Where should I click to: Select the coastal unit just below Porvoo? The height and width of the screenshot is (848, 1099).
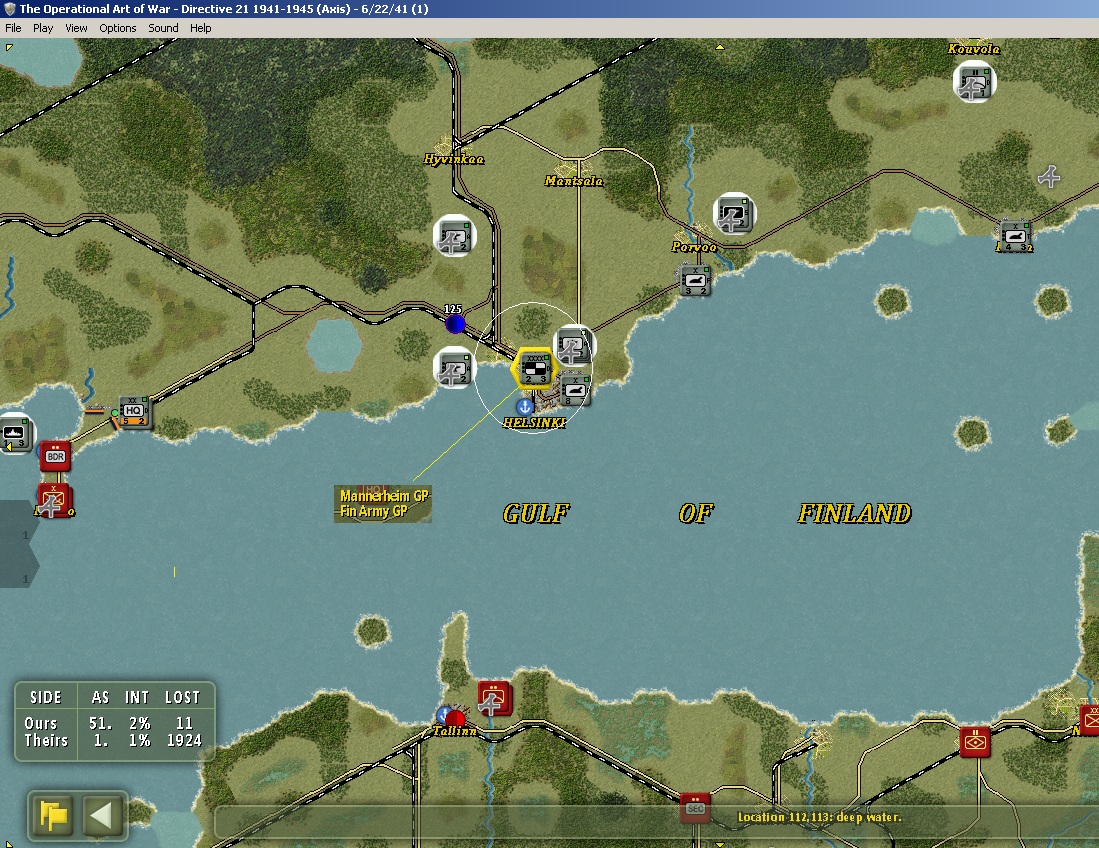coord(695,280)
